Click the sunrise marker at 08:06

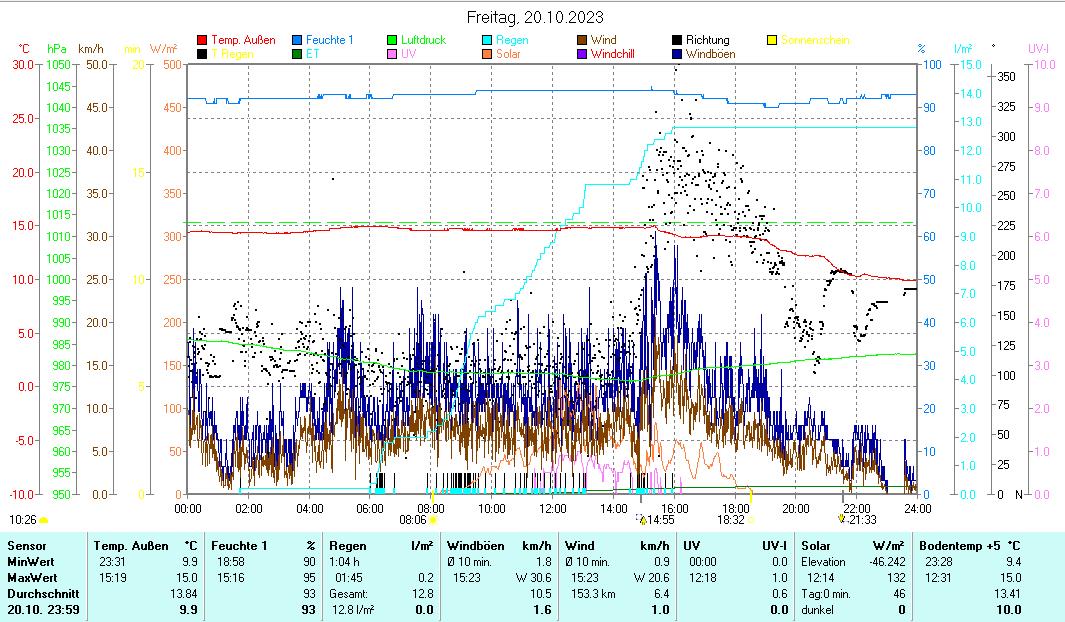click(433, 520)
